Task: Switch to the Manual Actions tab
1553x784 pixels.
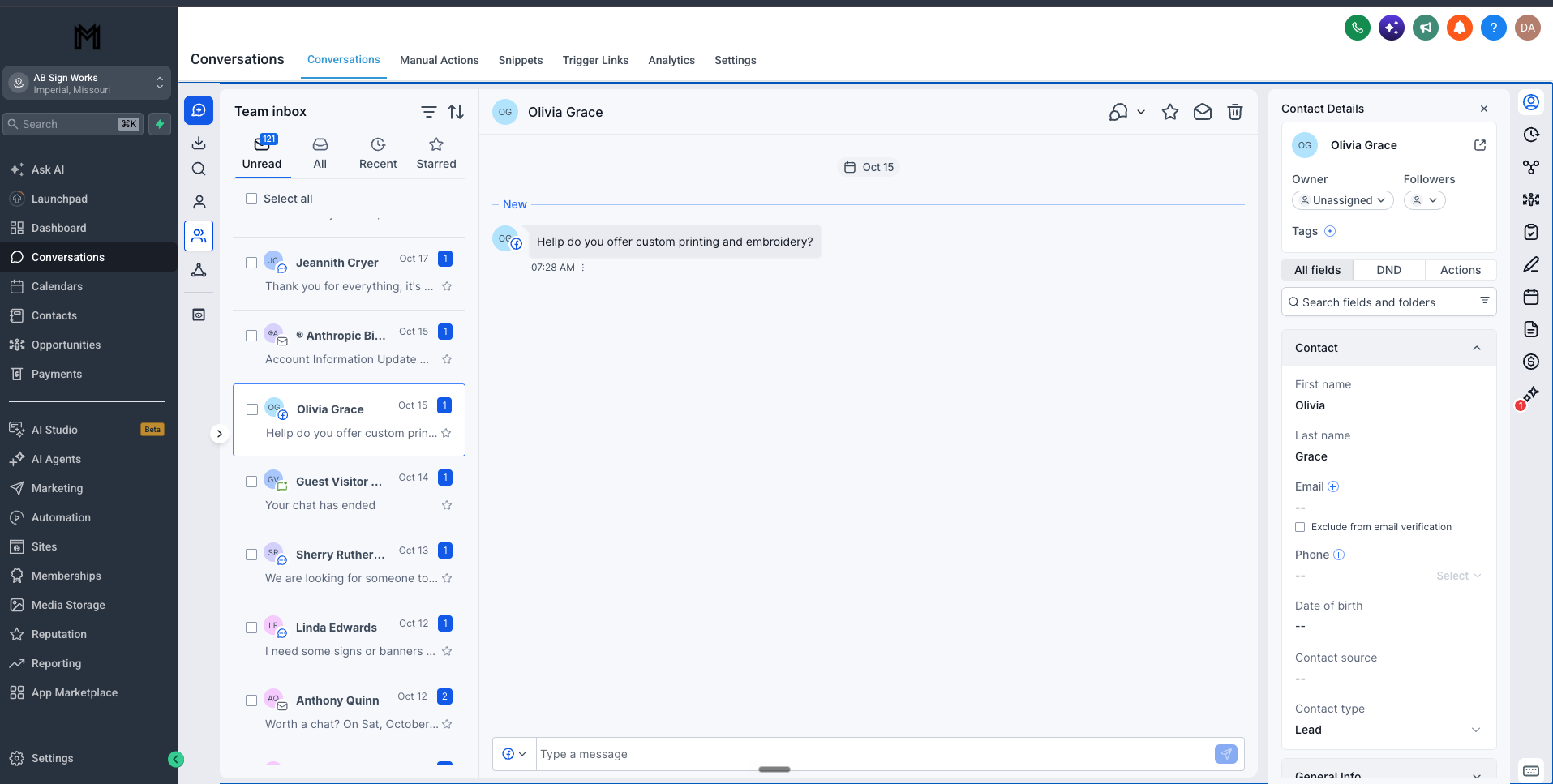Action: coord(439,60)
